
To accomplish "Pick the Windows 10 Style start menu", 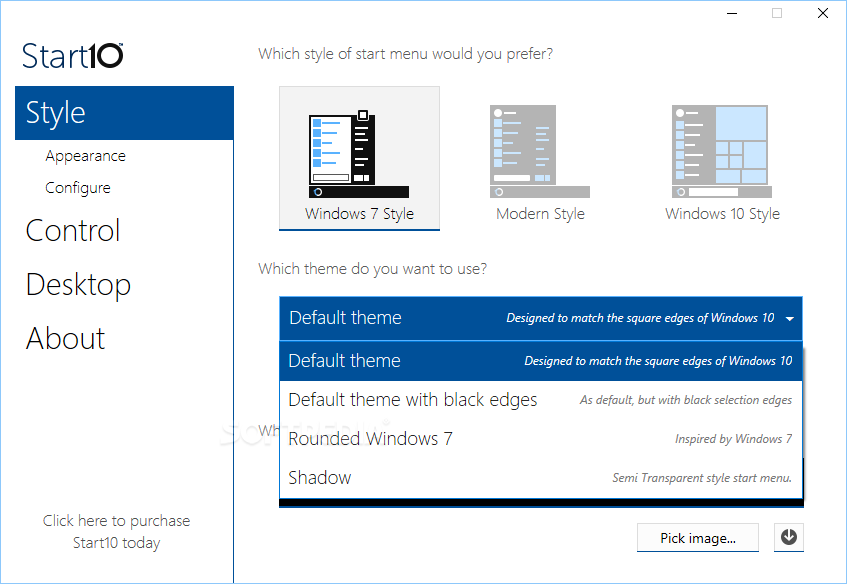I will (722, 162).
